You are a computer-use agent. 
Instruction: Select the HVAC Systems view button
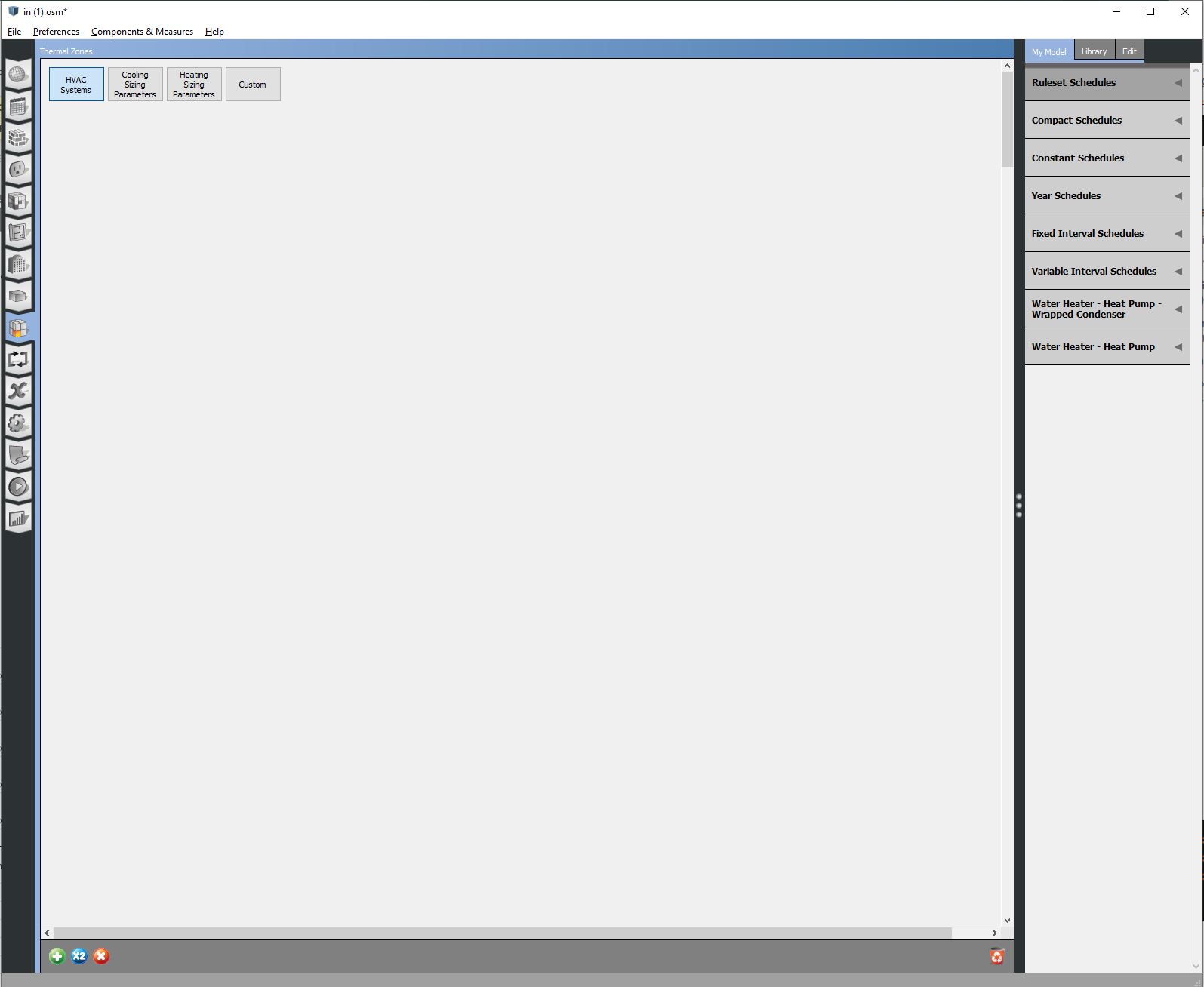click(76, 85)
